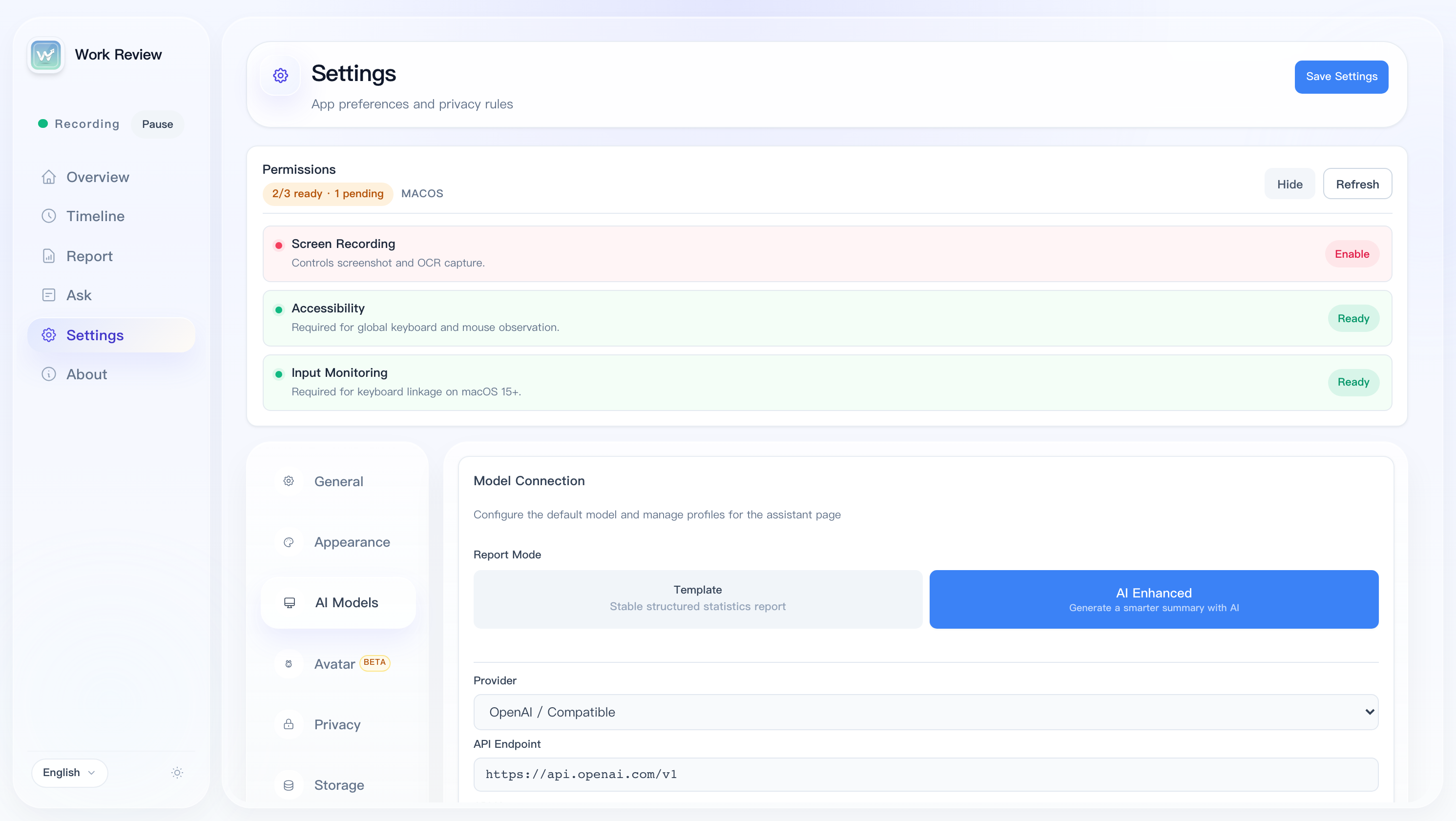
Task: Open the Overview page
Action: coord(111,177)
